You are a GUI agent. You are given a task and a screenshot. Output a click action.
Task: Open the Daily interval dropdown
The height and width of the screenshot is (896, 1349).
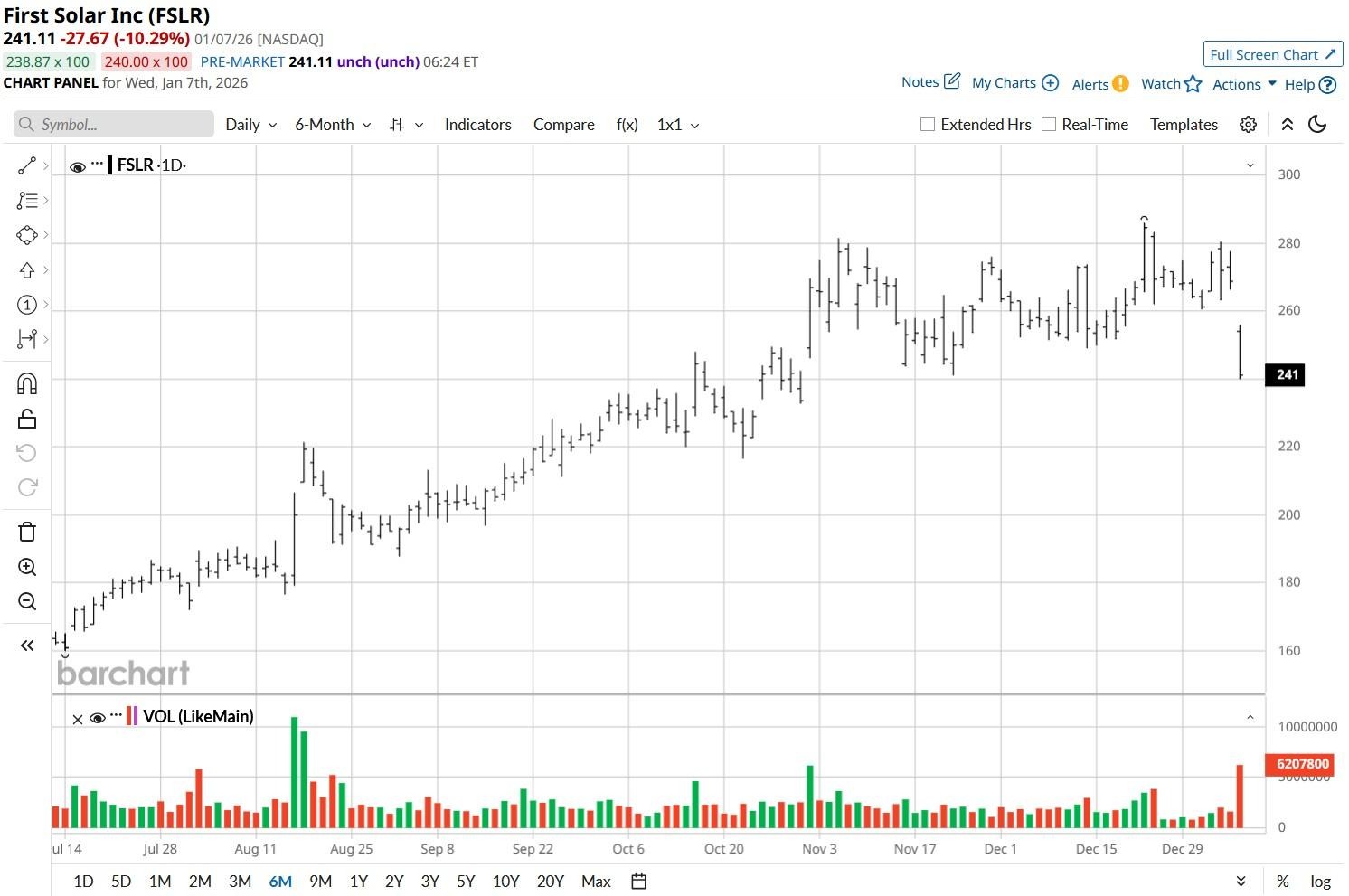point(250,125)
